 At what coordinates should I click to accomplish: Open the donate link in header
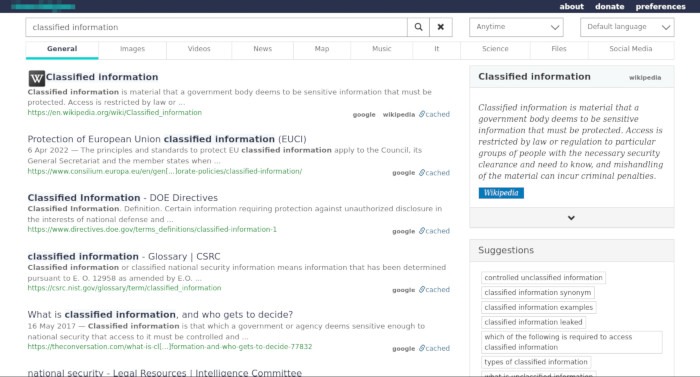(609, 7)
